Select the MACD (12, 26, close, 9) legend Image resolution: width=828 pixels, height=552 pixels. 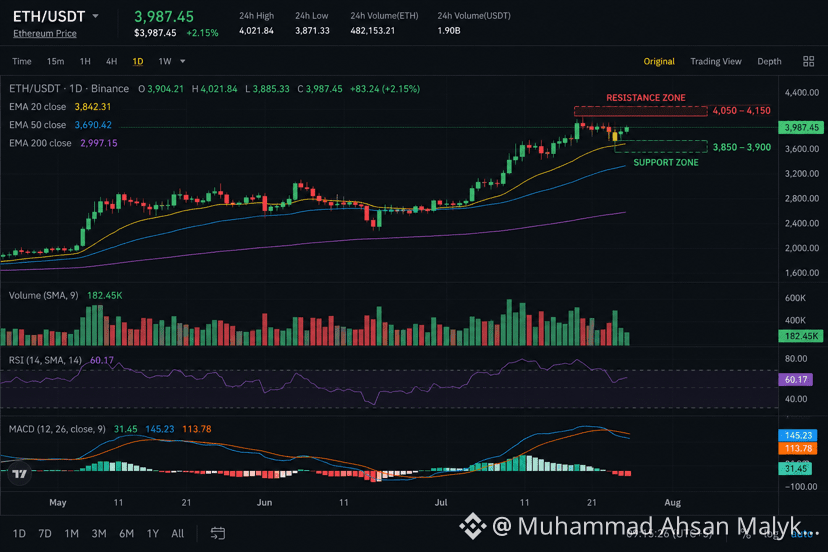[x=57, y=429]
